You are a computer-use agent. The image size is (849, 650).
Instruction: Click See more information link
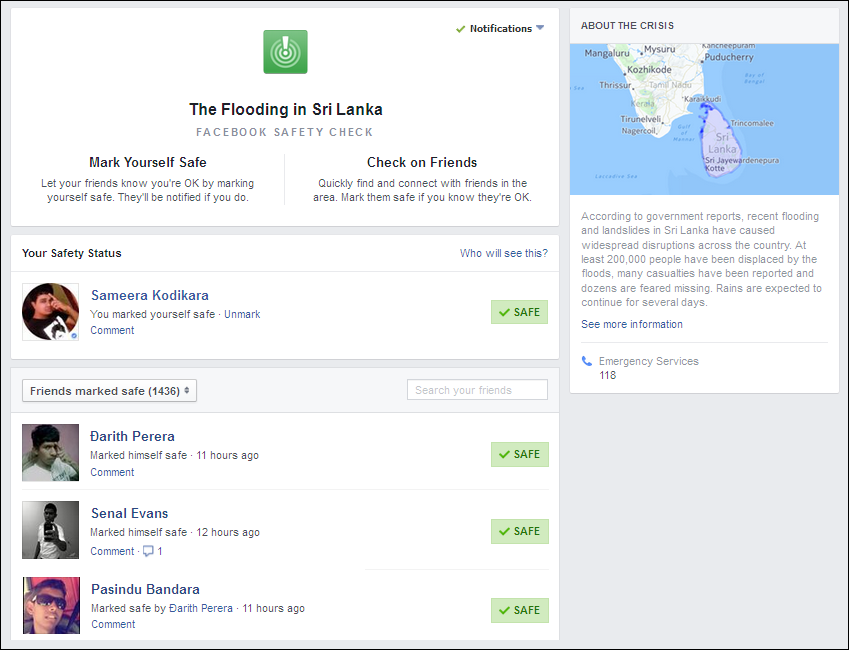click(x=632, y=324)
